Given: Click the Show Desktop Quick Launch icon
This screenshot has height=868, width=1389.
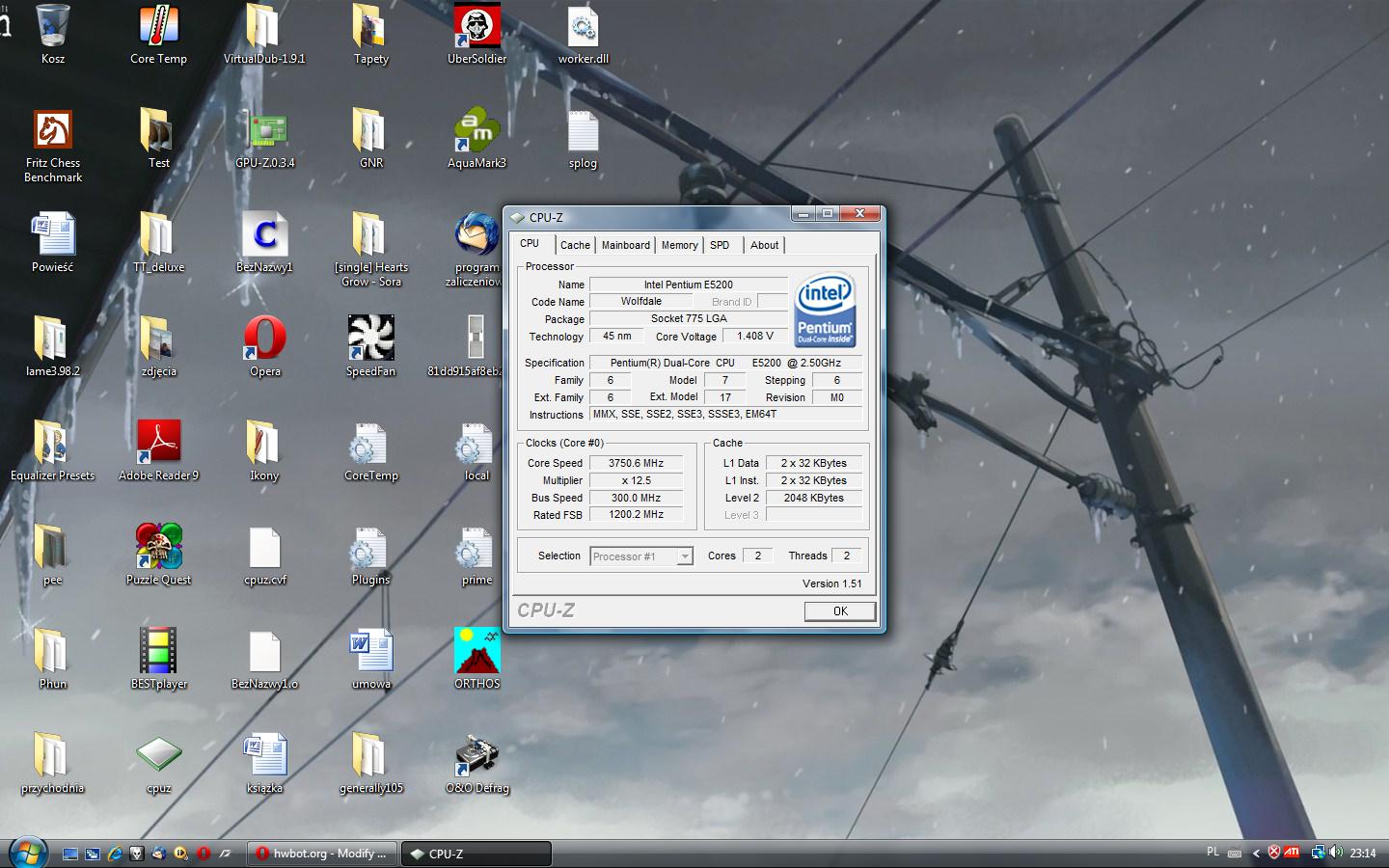Looking at the screenshot, I should [70, 854].
